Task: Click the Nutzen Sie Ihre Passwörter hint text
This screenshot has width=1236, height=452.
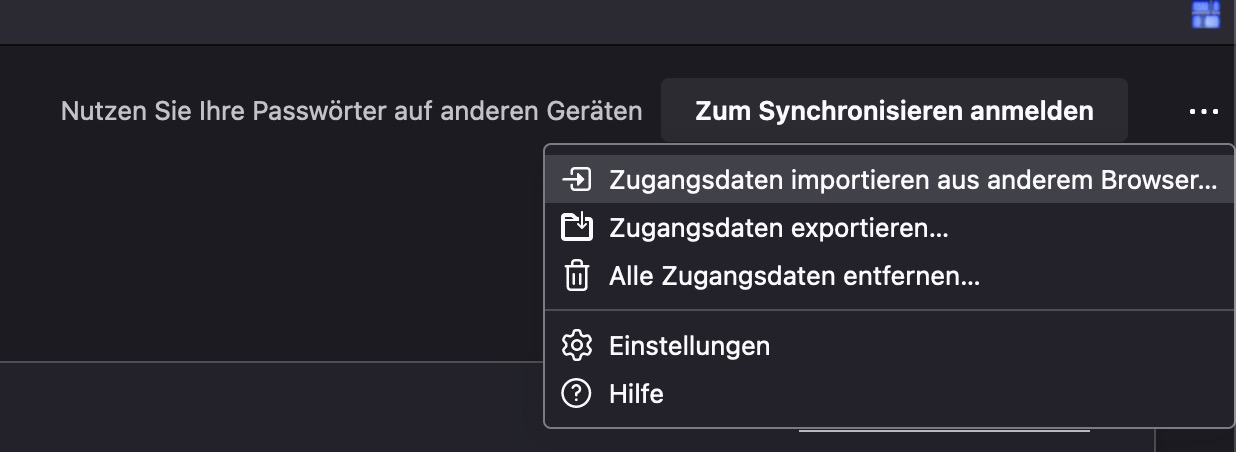Action: tap(351, 111)
